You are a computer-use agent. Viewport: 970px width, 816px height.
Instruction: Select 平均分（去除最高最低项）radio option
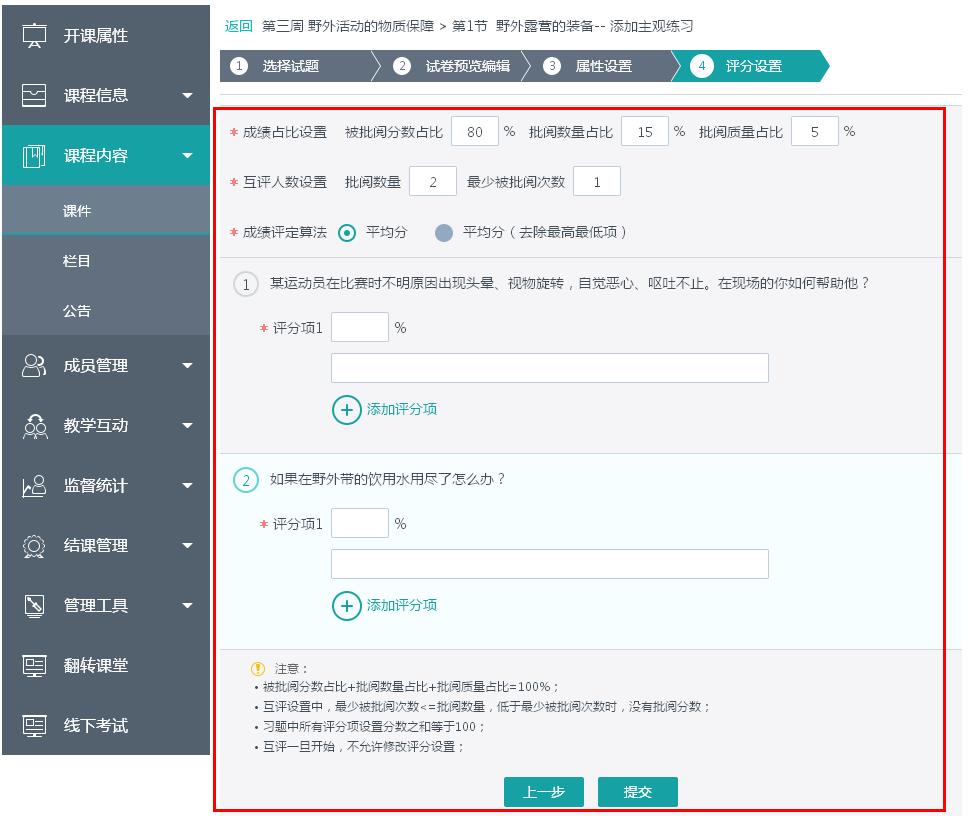(444, 233)
